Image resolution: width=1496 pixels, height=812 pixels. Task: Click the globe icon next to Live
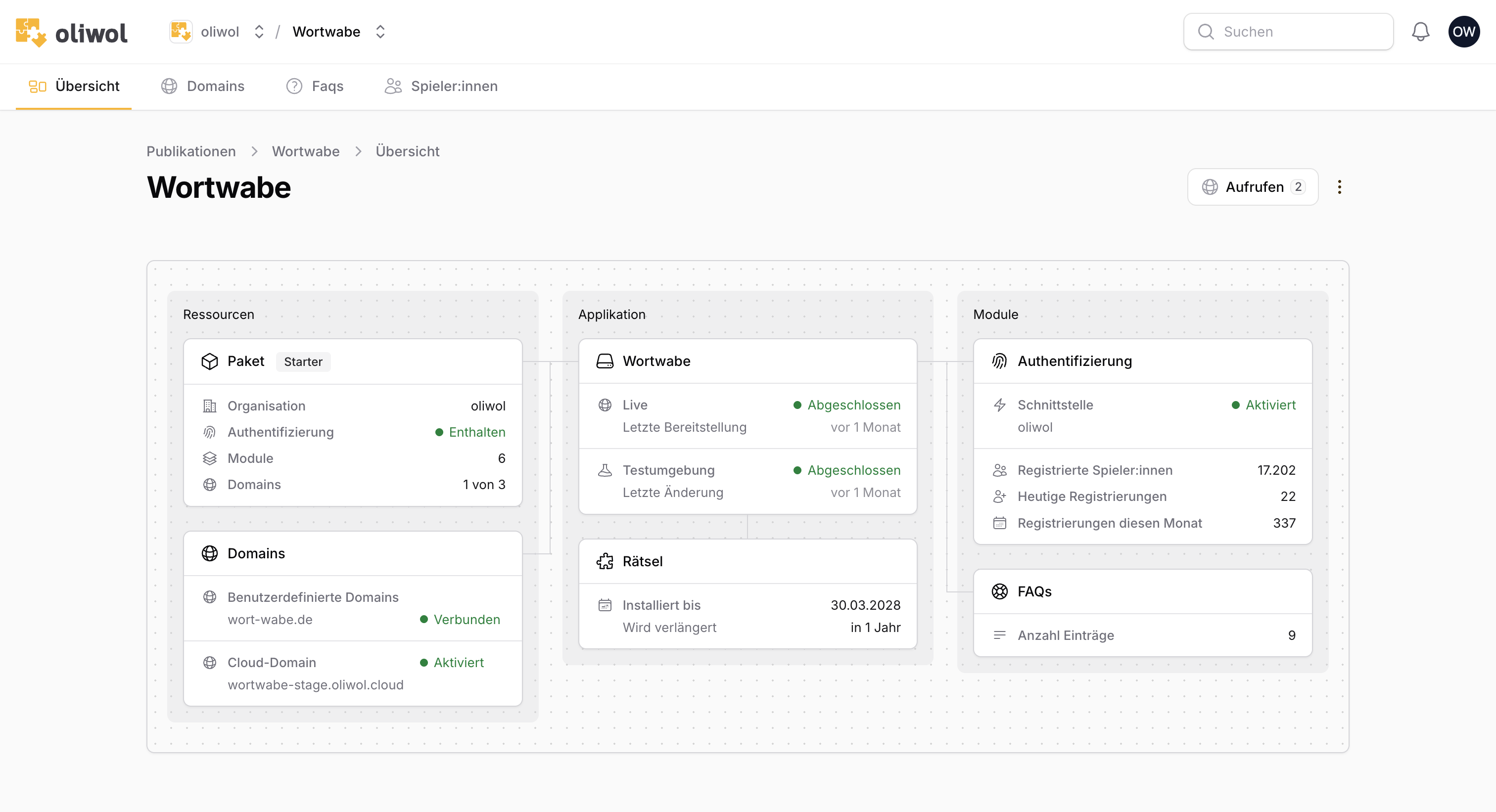[605, 405]
